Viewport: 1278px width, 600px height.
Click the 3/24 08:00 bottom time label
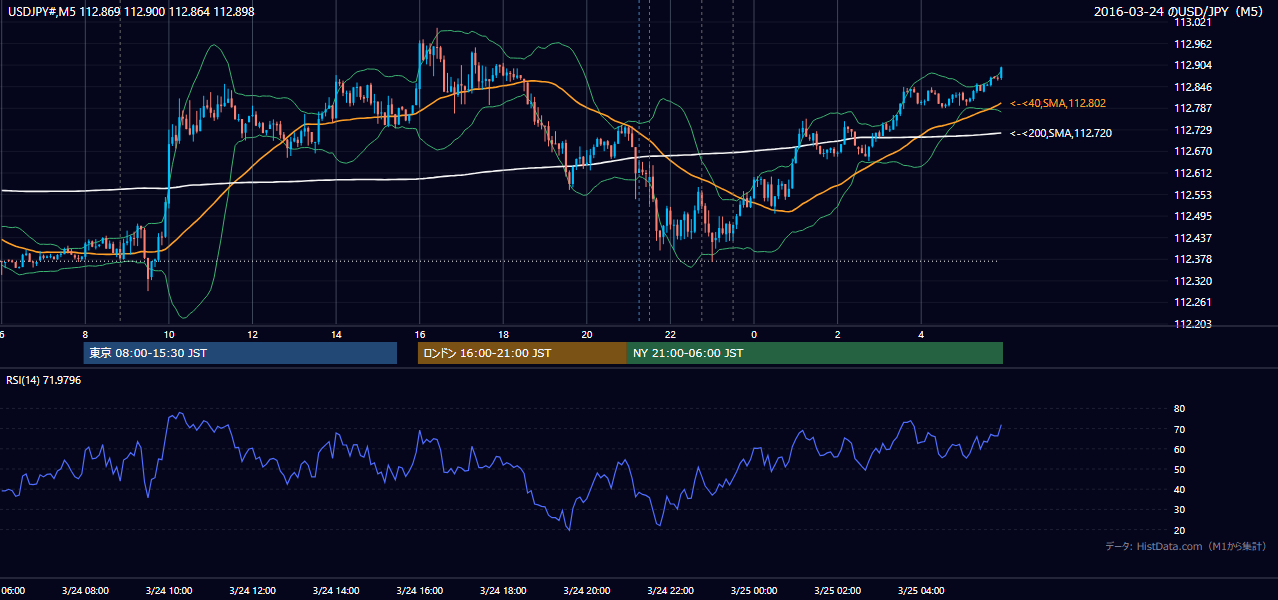click(85, 591)
